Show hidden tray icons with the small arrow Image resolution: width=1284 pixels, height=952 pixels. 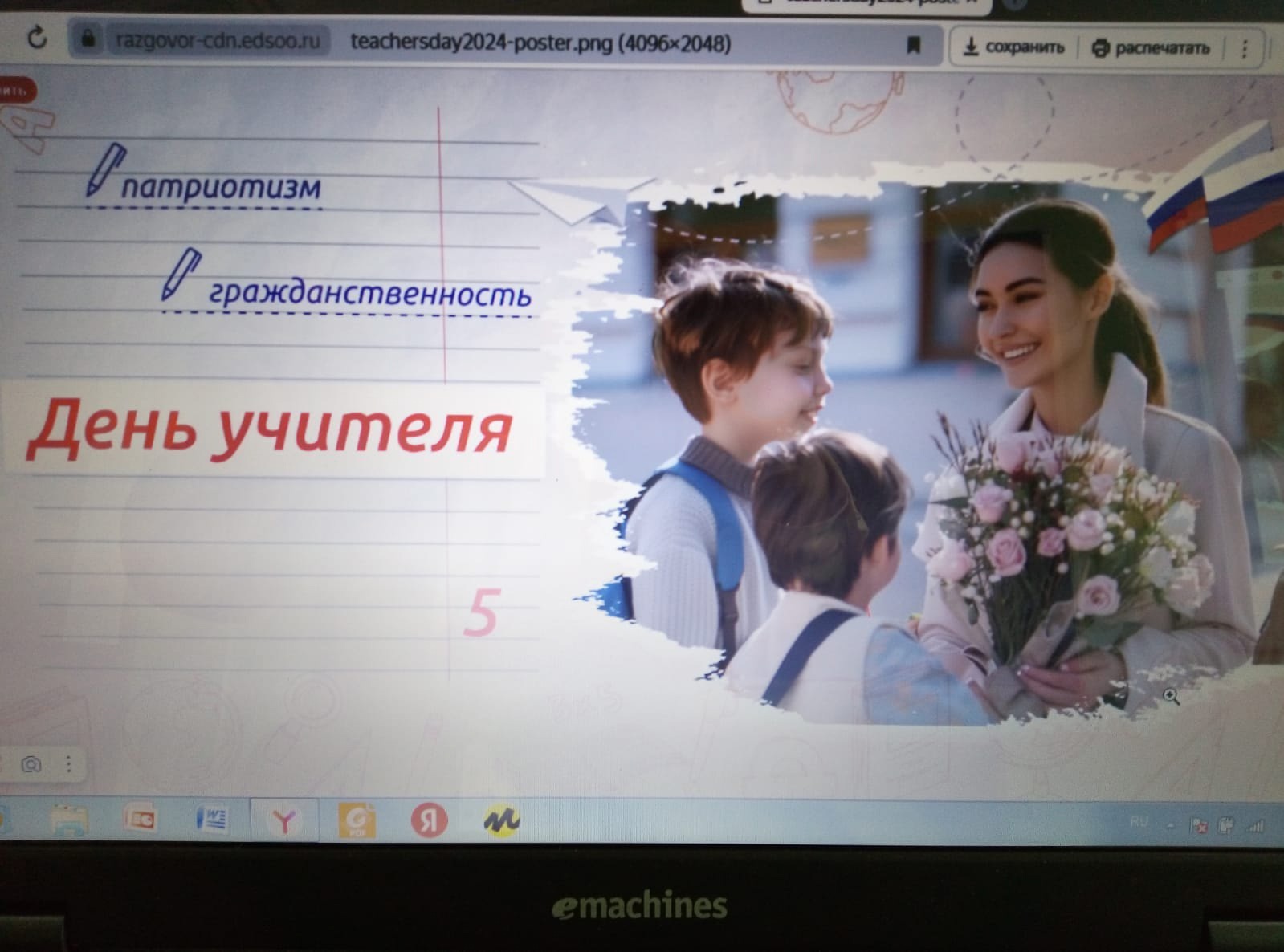1170,824
